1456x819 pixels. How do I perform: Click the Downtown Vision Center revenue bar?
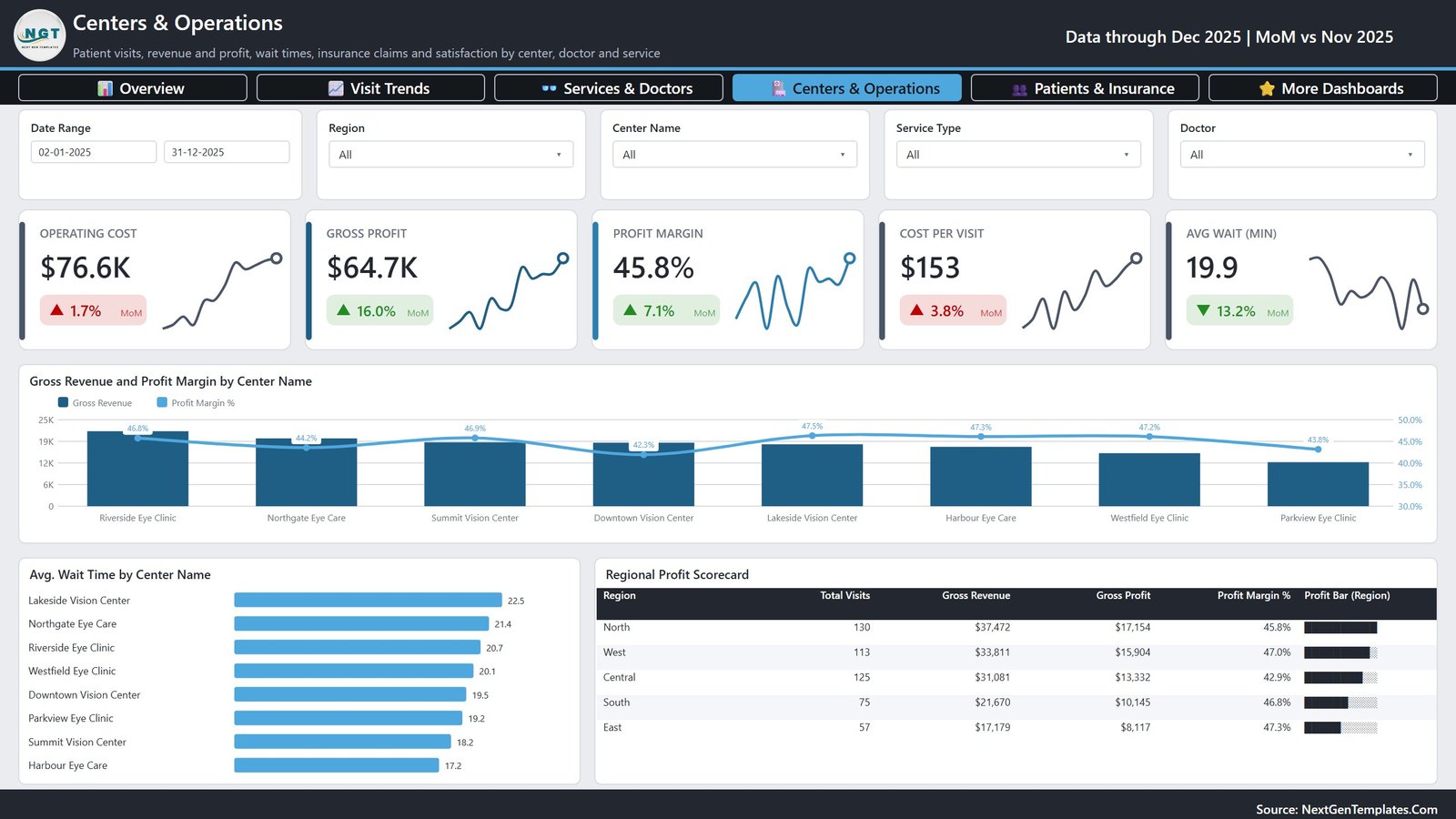tap(643, 474)
